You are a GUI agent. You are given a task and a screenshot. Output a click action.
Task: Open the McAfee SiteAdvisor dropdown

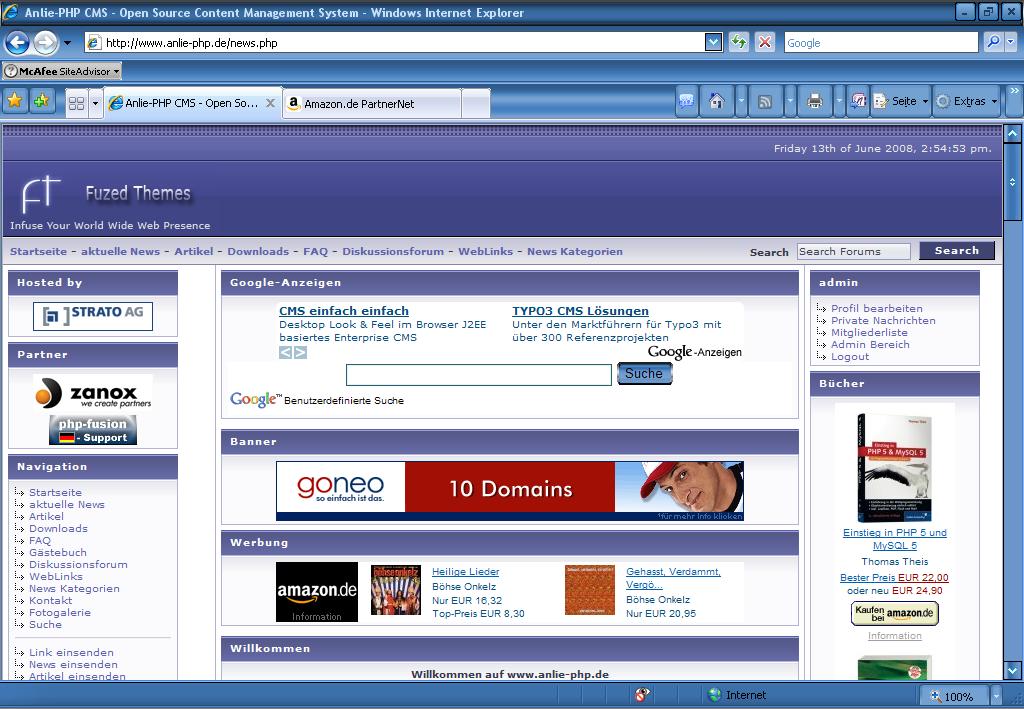(x=61, y=71)
